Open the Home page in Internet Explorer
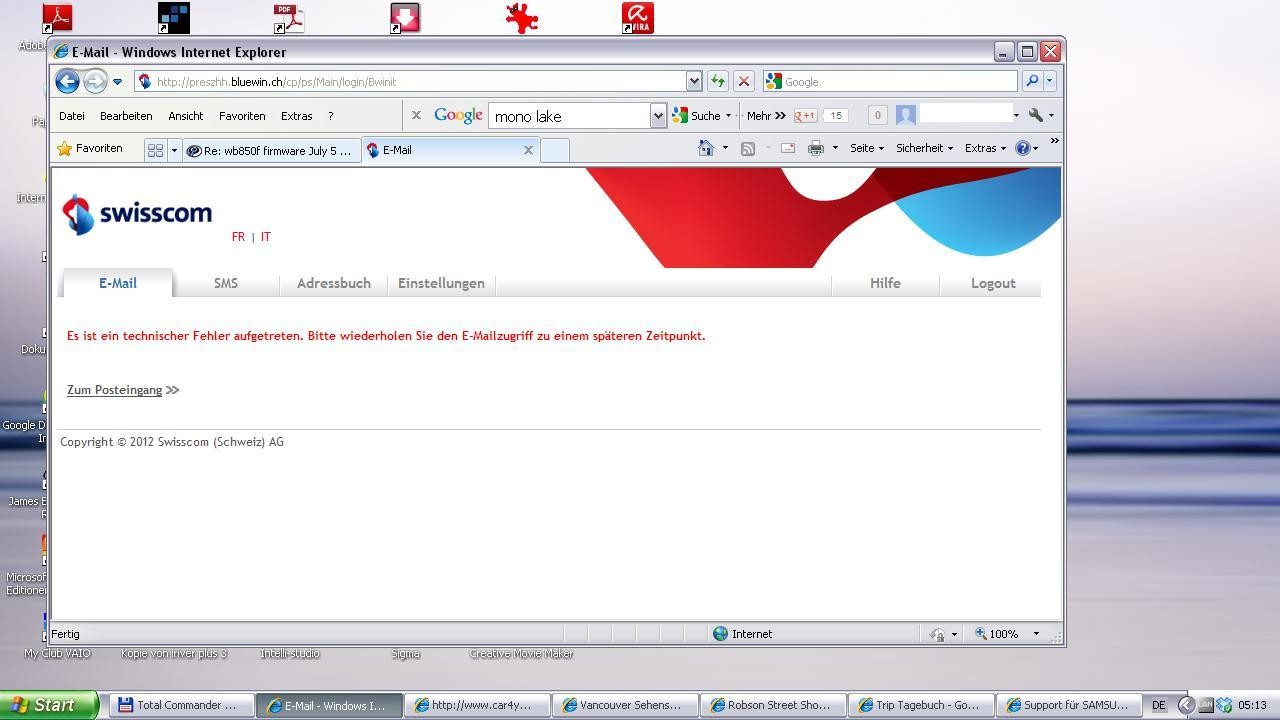The height and width of the screenshot is (720, 1280). 706,147
